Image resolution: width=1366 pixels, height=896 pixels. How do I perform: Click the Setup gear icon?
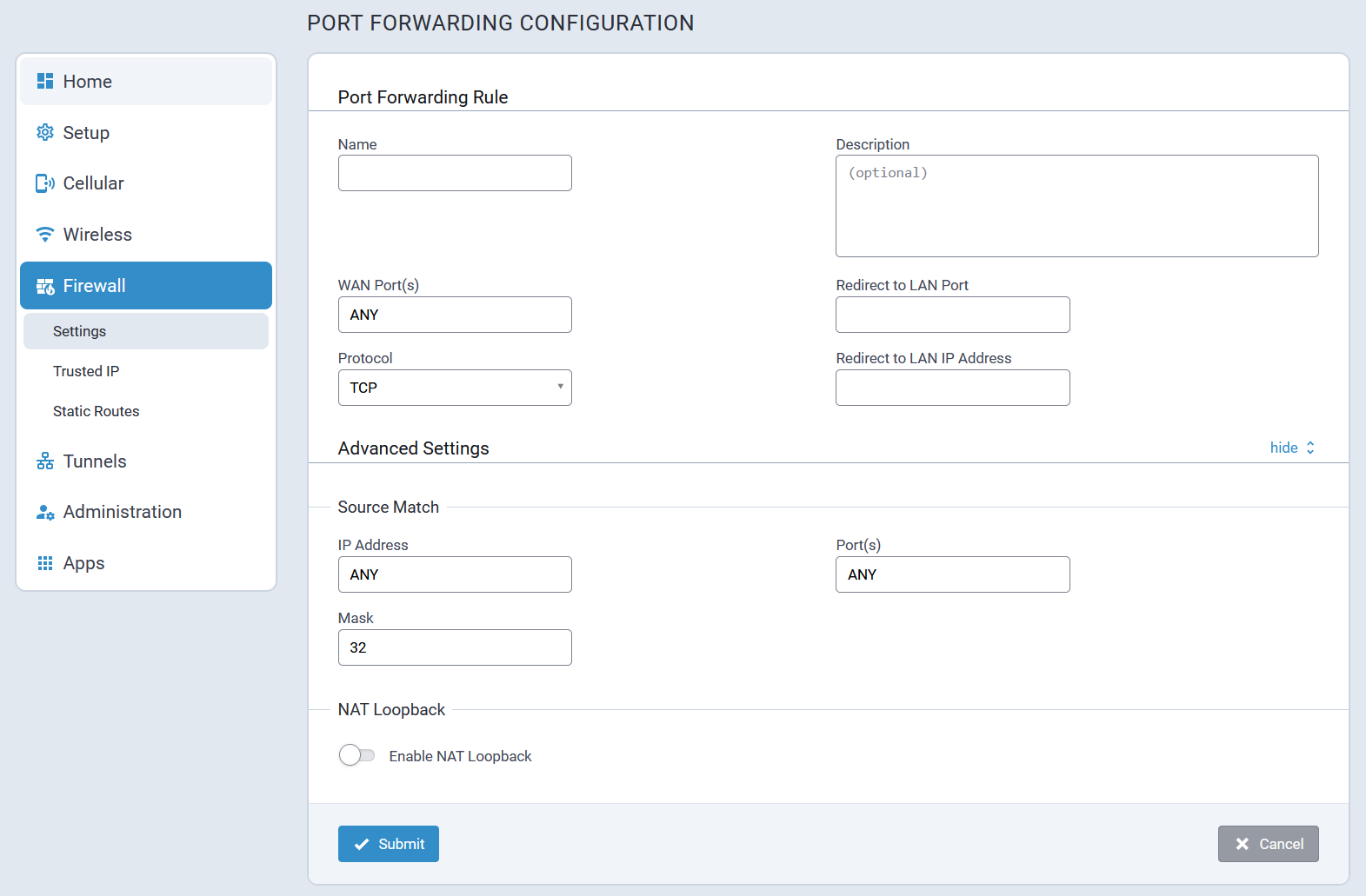point(45,132)
